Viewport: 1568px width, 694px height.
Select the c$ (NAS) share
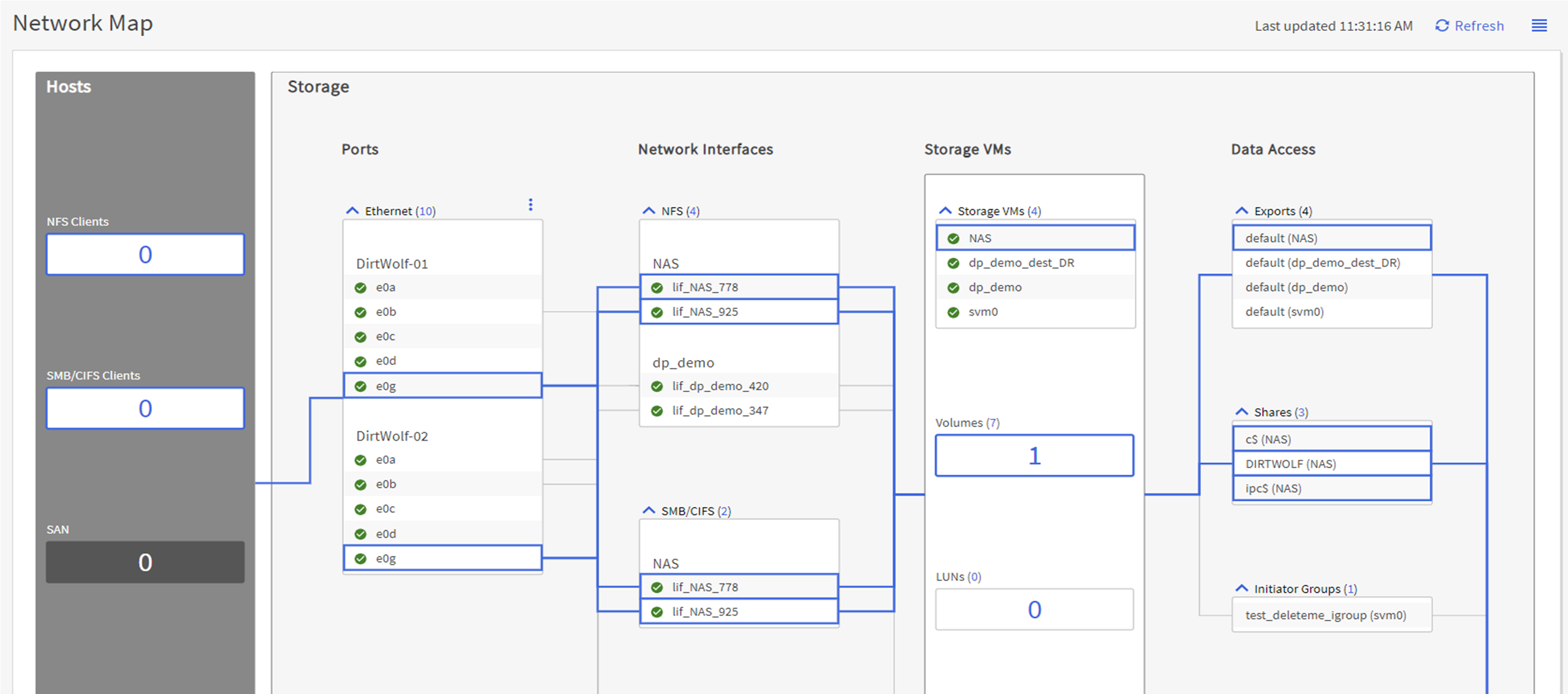coord(1332,439)
